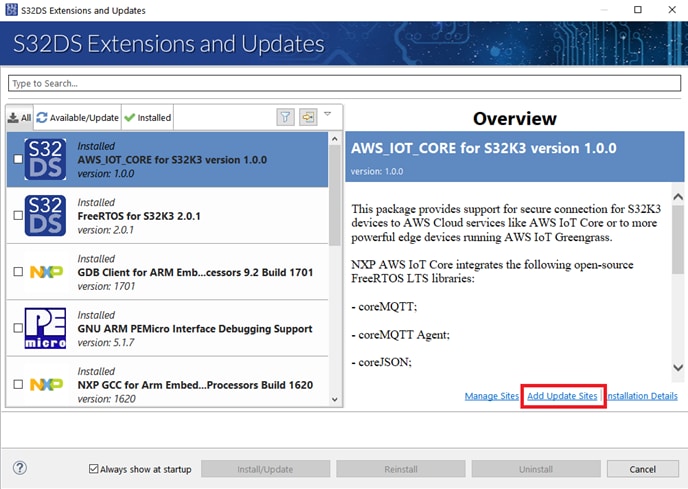688x489 pixels.
Task: Click the S32DS logo for AWS_IOT_CORE
Action: (45, 159)
